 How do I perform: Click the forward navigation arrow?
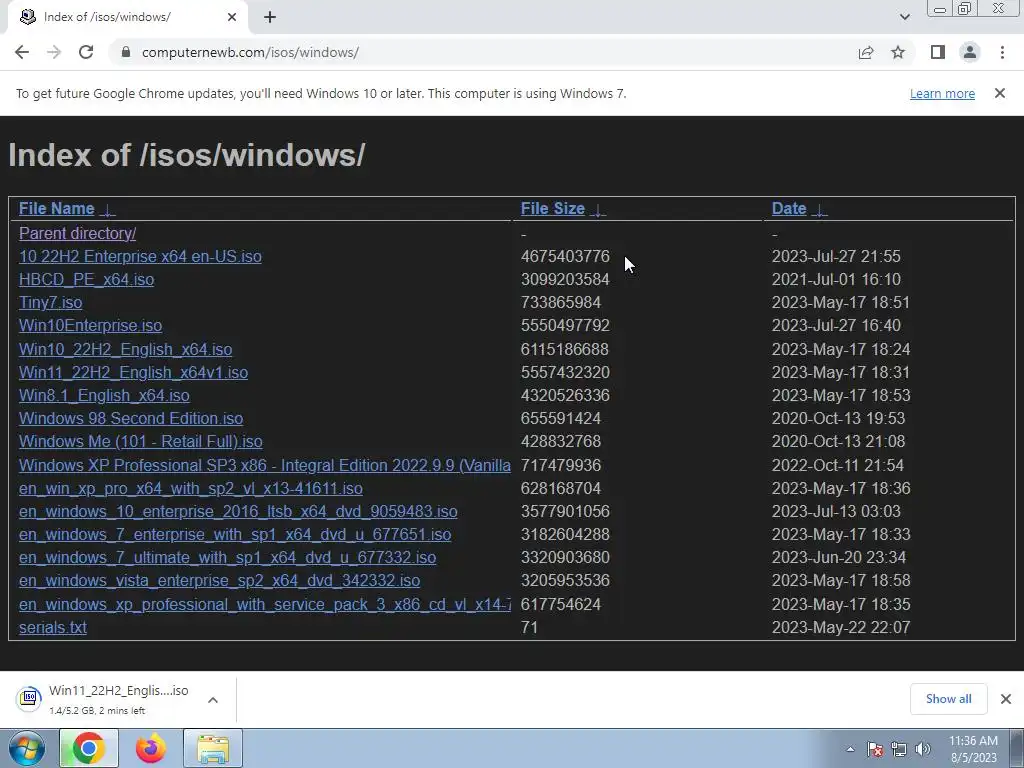click(x=54, y=52)
